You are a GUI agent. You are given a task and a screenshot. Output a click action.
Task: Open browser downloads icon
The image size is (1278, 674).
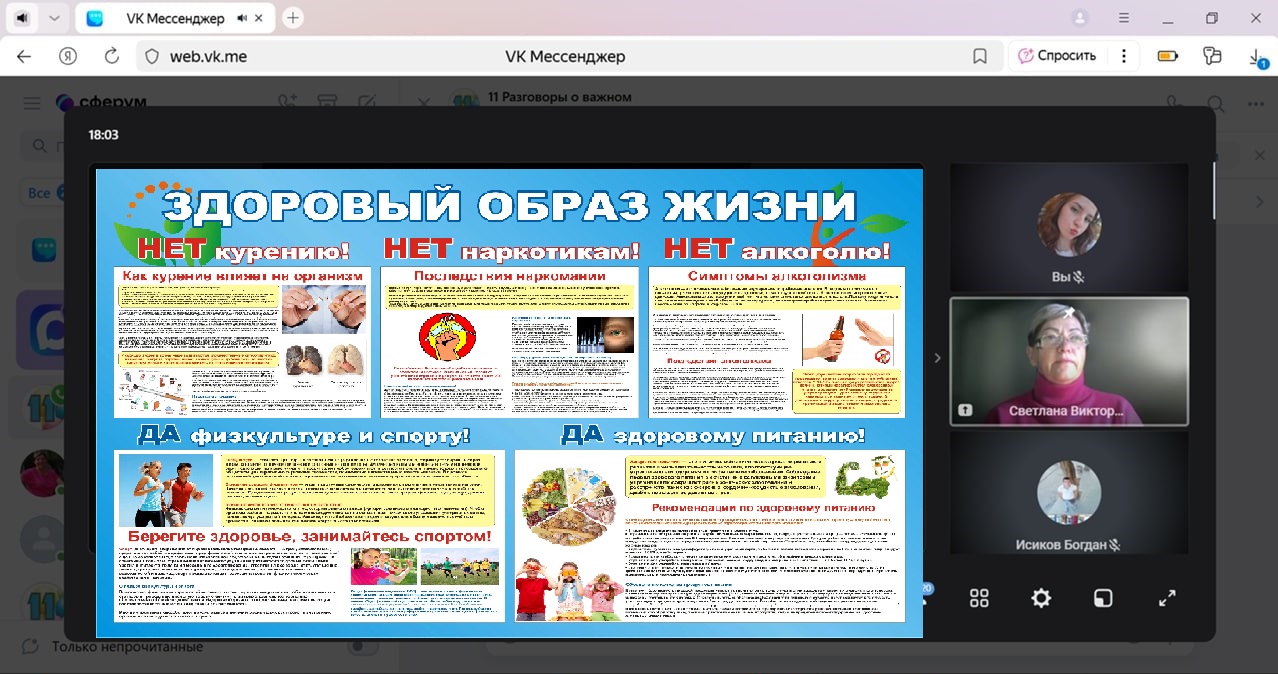pyautogui.click(x=1257, y=57)
